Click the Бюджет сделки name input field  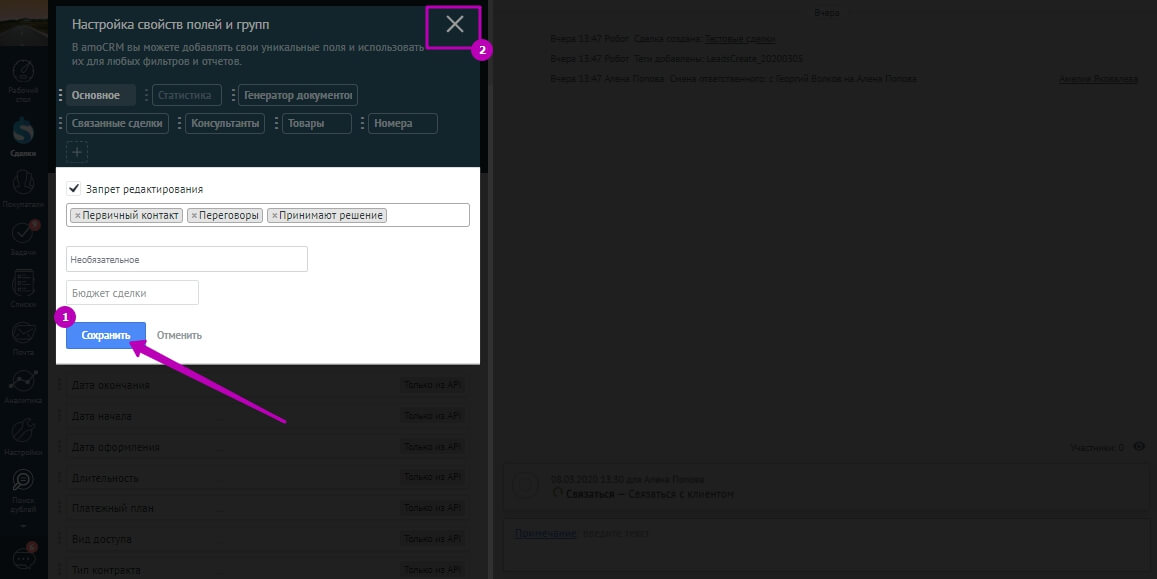pyautogui.click(x=132, y=293)
